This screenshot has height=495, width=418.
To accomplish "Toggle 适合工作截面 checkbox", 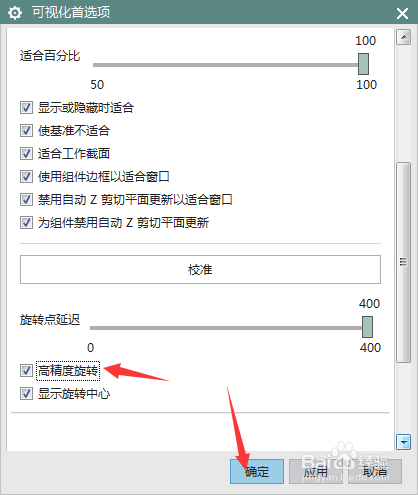I will 26,154.
